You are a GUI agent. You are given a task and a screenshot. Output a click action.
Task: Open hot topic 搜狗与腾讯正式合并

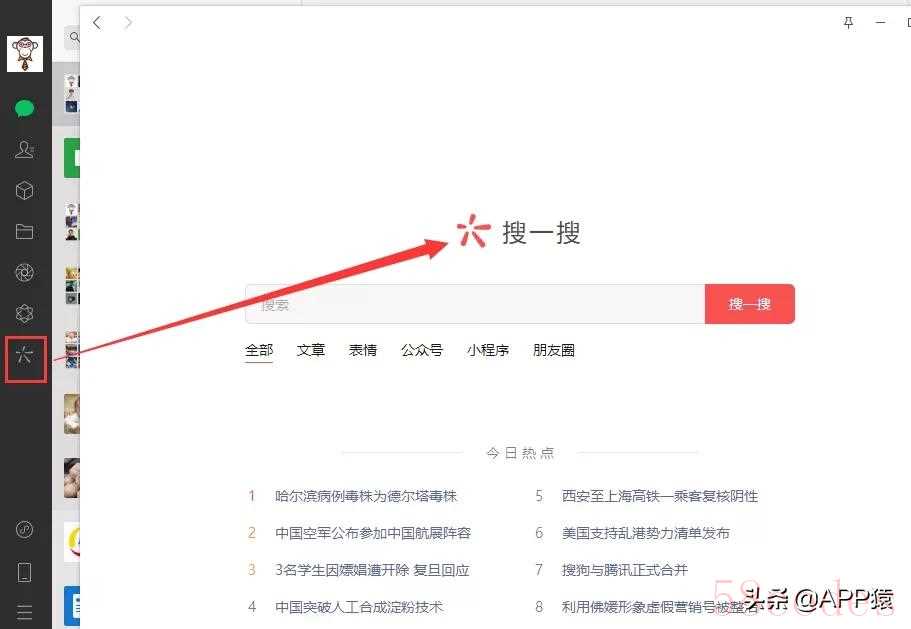click(x=625, y=570)
